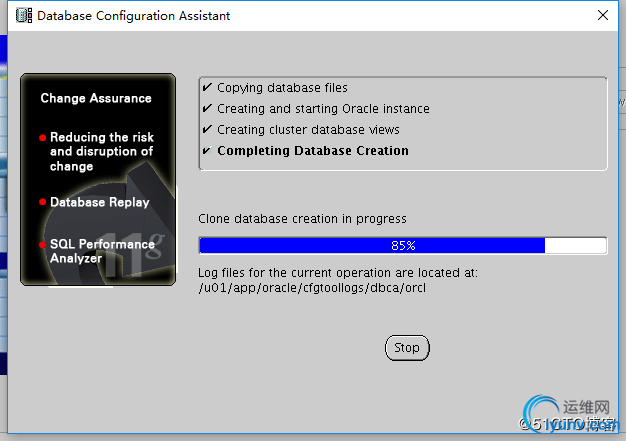Select 'Creating cluster database views' step

tap(308, 130)
